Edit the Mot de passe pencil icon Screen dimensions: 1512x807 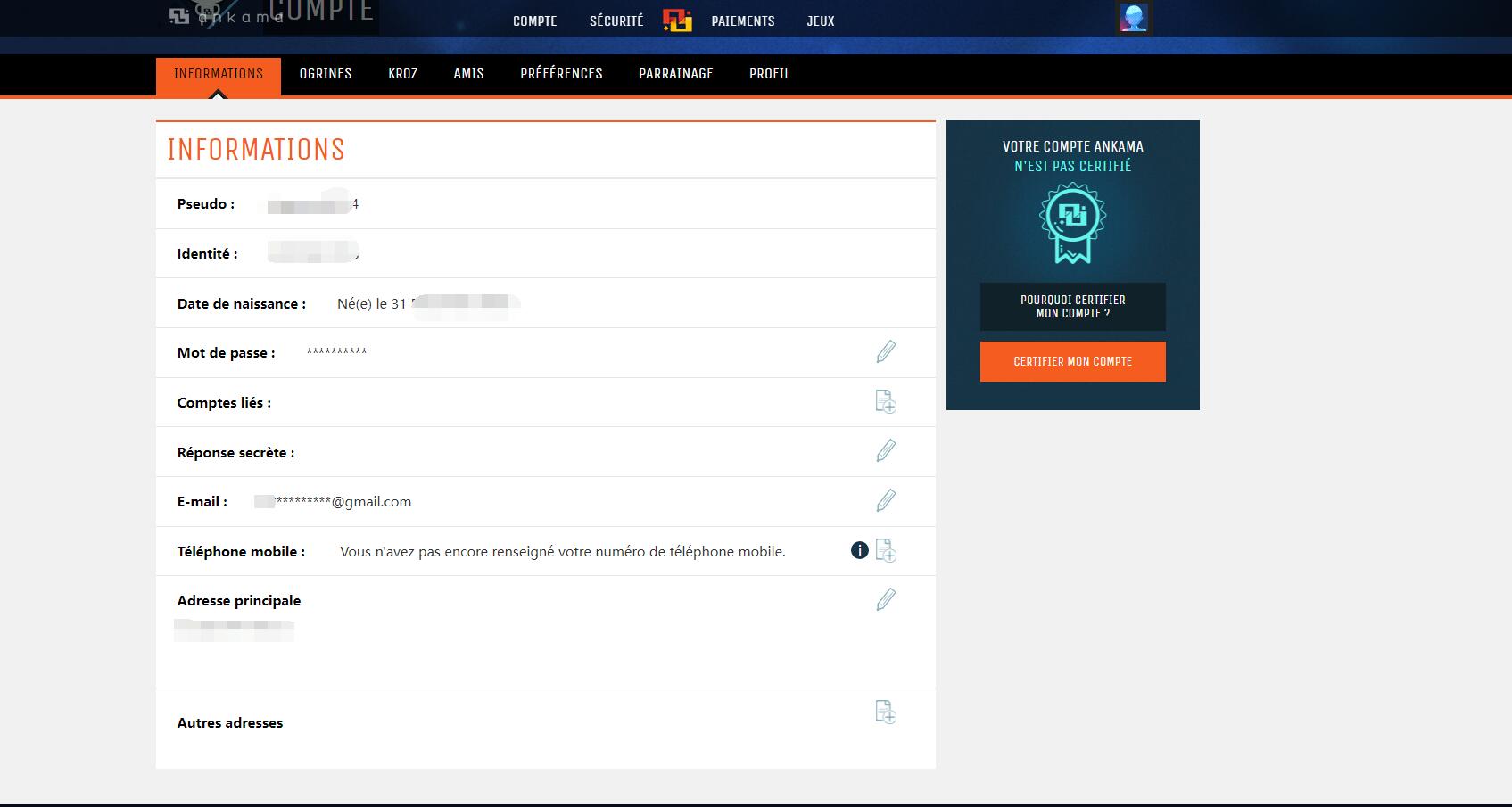(886, 351)
